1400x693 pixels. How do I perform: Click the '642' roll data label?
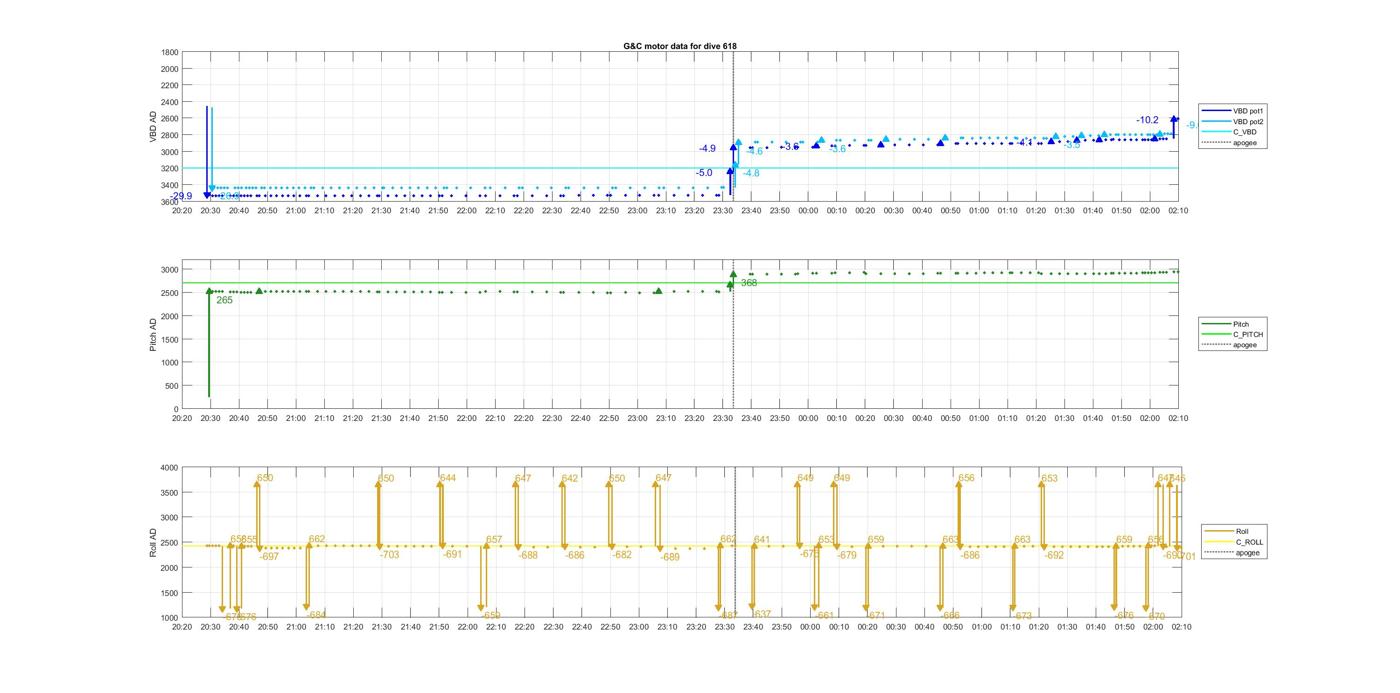(570, 478)
